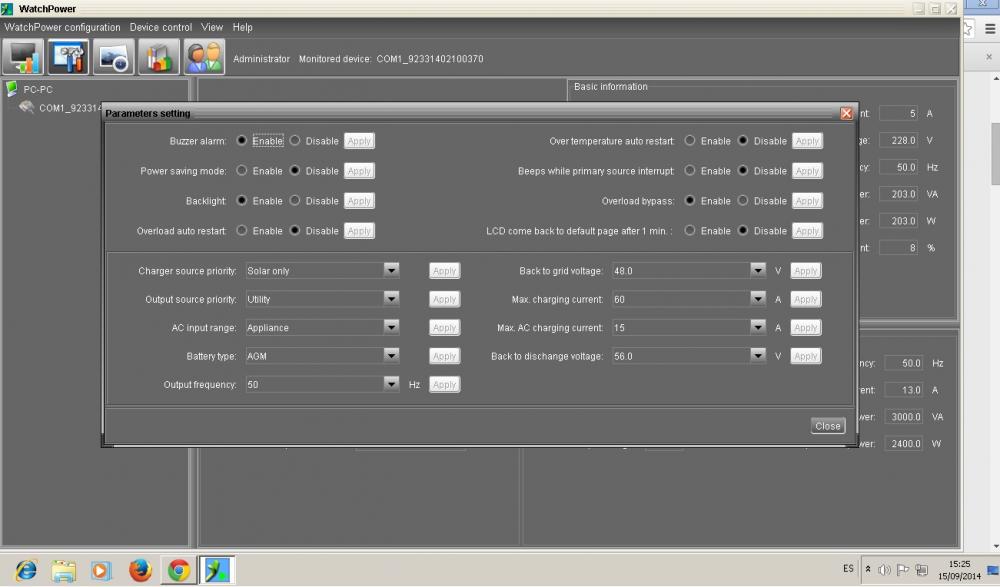Enable Beeps while primary source interrupt
The height and width of the screenshot is (587, 1000).
(x=690, y=170)
